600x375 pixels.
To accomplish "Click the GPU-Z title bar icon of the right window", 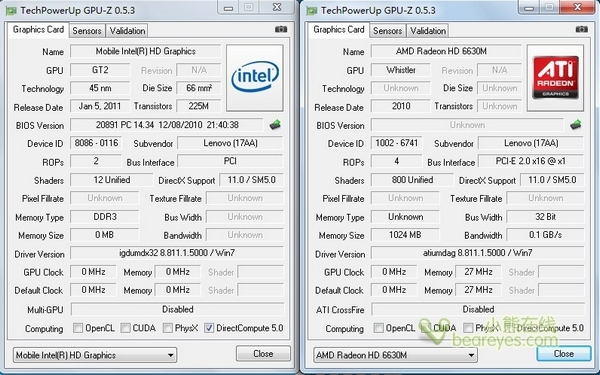I will pyautogui.click(x=312, y=10).
